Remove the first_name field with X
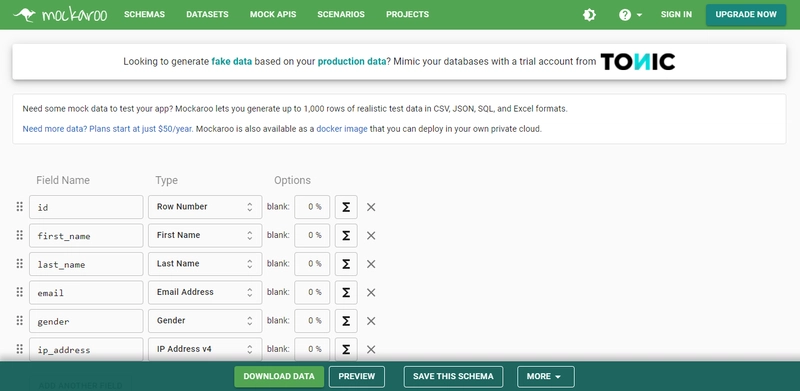The image size is (800, 391). [371, 236]
